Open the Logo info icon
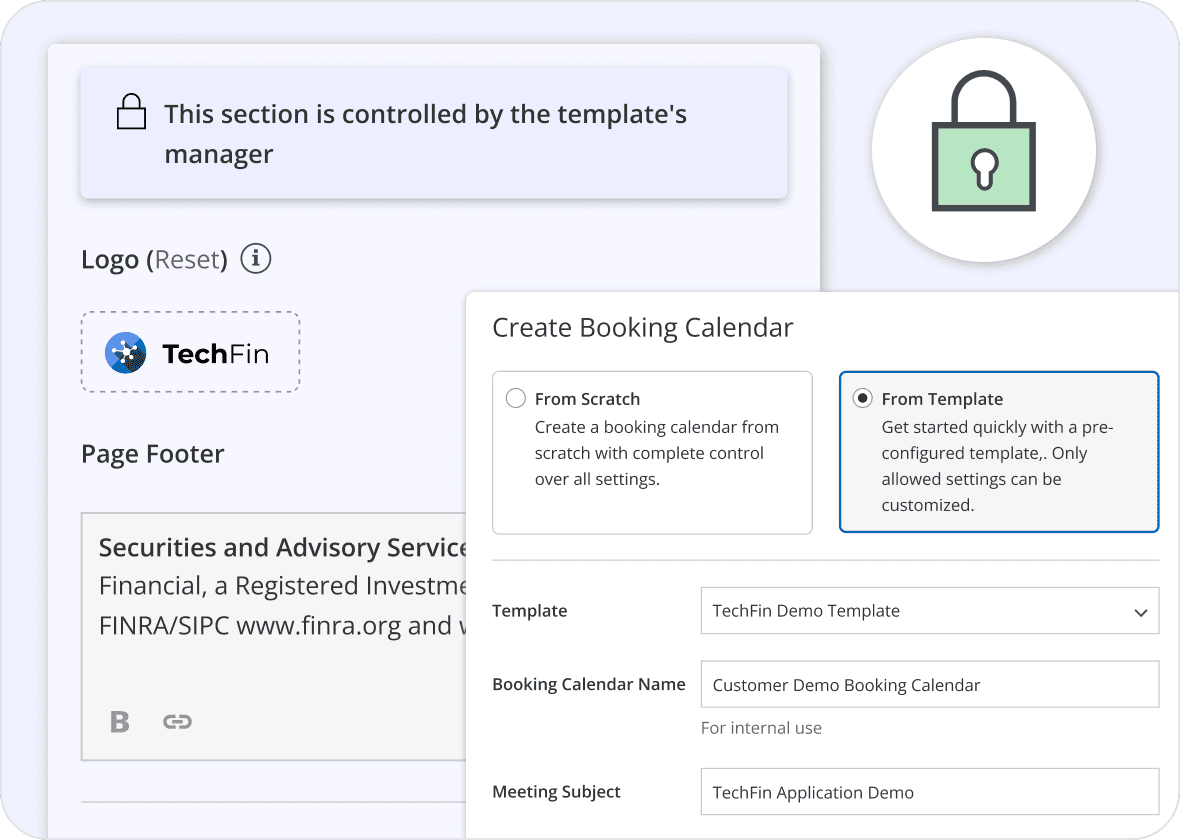This screenshot has height=840, width=1180. (256, 259)
